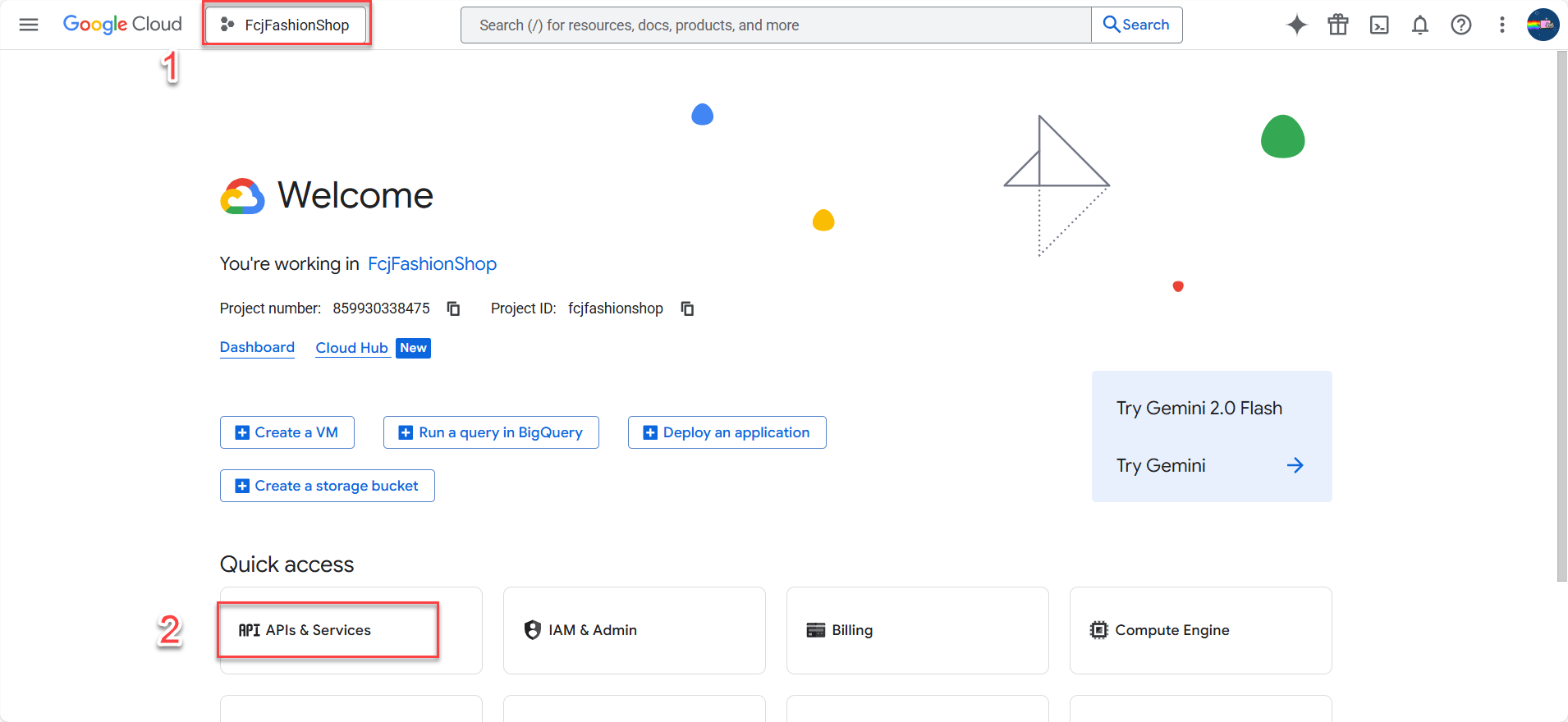This screenshot has height=722, width=1568.
Task: Copy the project number
Action: coord(453,308)
